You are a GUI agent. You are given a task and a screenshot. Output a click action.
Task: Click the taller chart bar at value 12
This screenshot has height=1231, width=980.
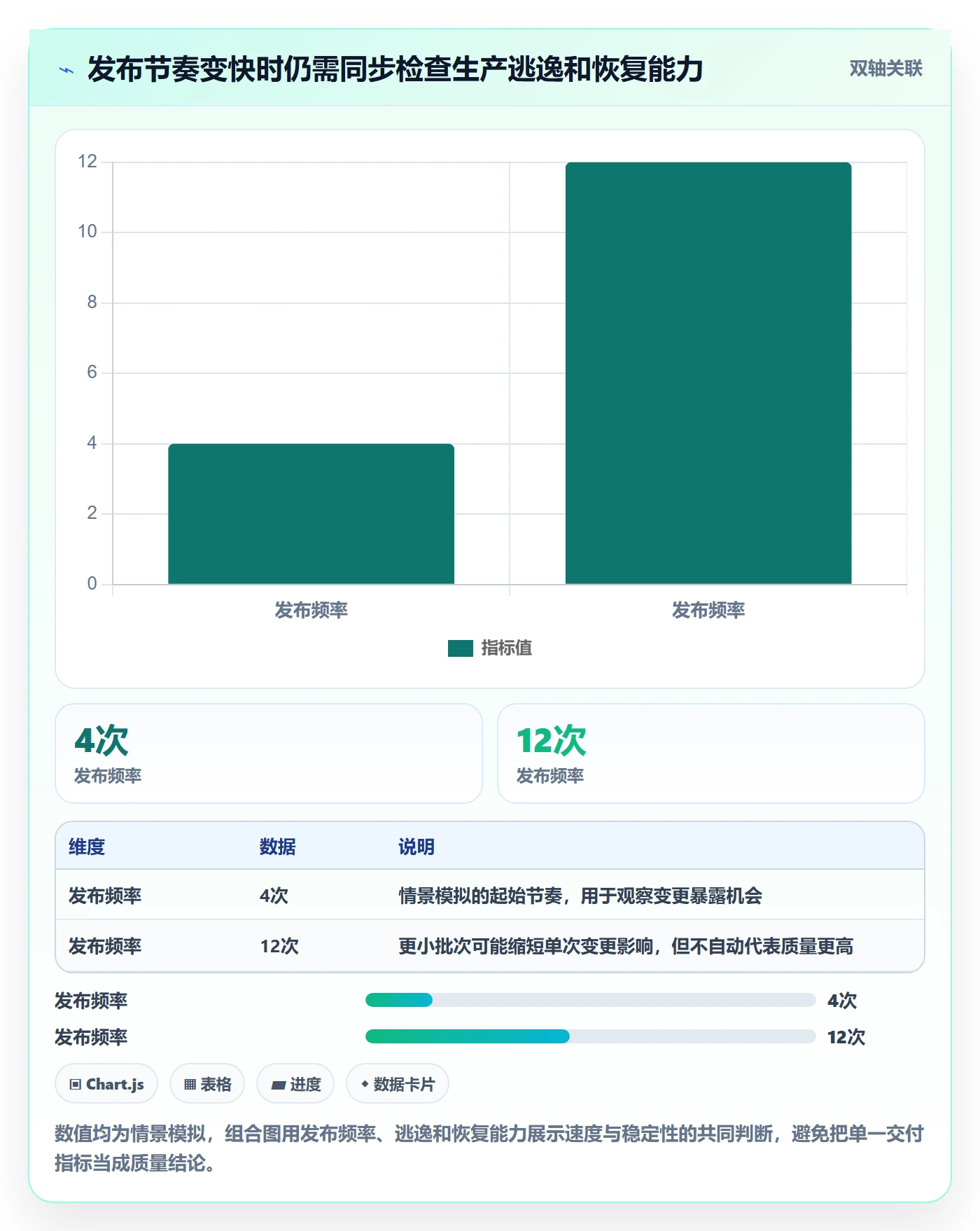click(x=708, y=373)
